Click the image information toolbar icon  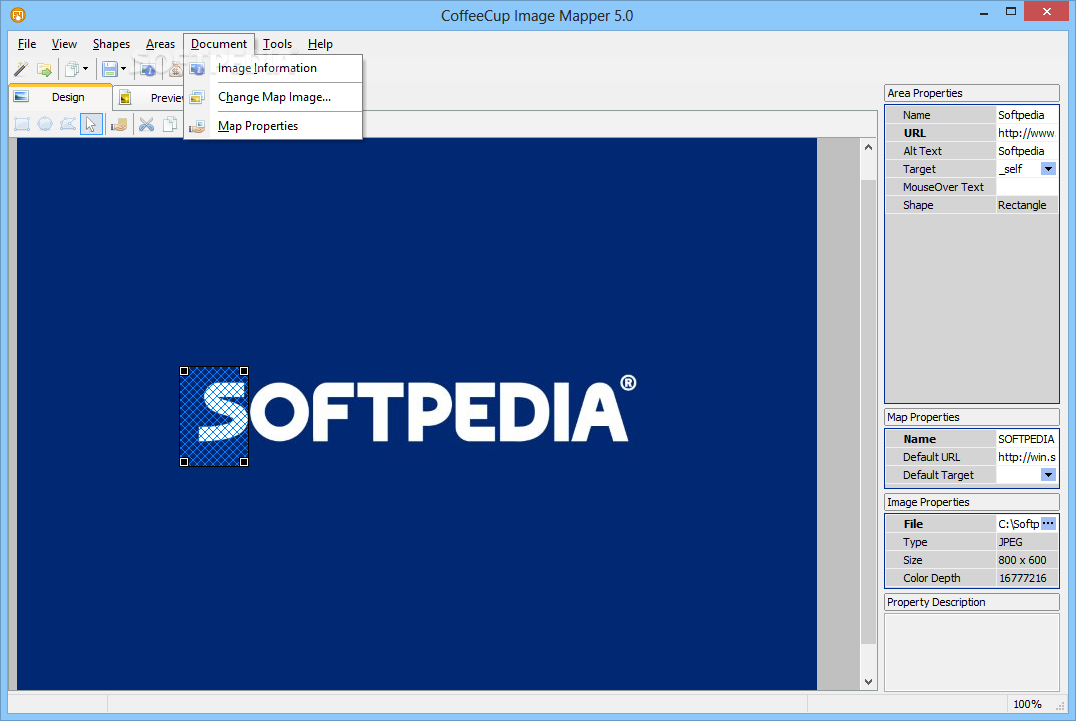[148, 69]
